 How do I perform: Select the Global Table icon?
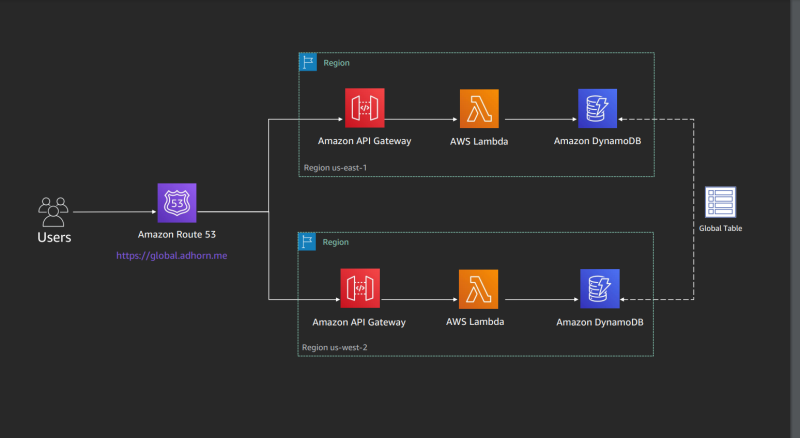(x=720, y=203)
